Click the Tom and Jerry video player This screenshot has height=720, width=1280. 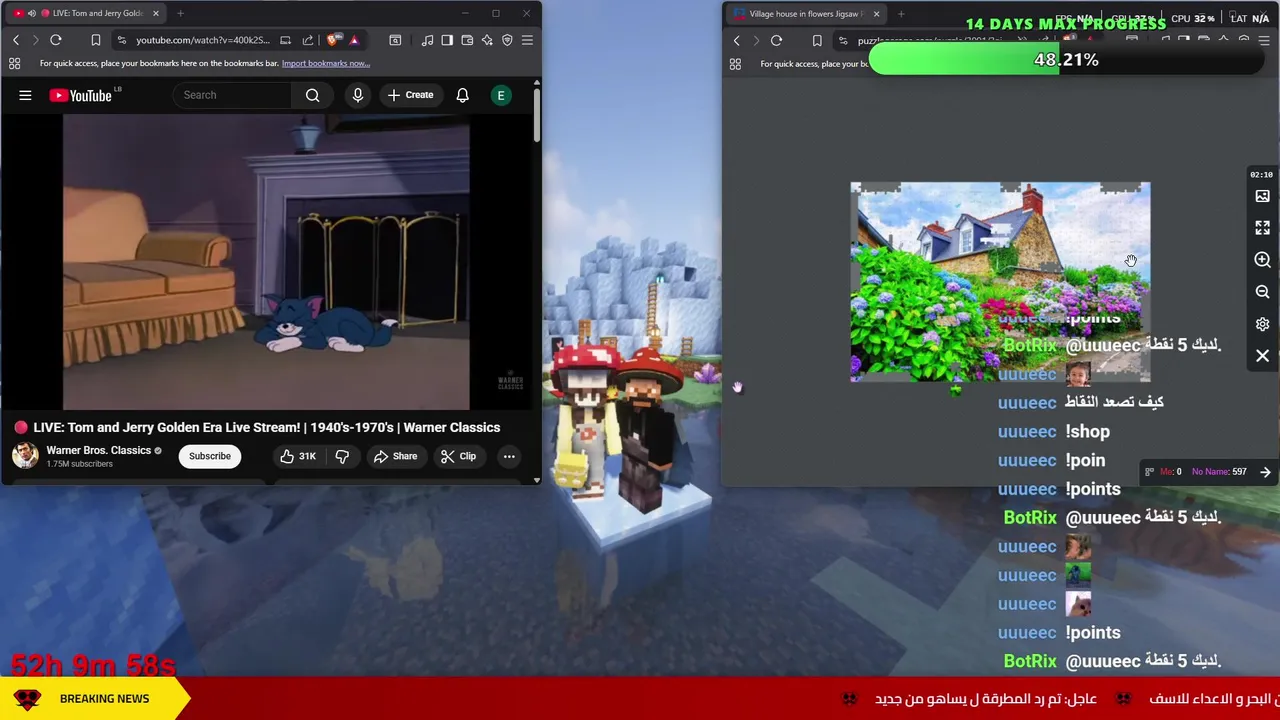click(267, 262)
